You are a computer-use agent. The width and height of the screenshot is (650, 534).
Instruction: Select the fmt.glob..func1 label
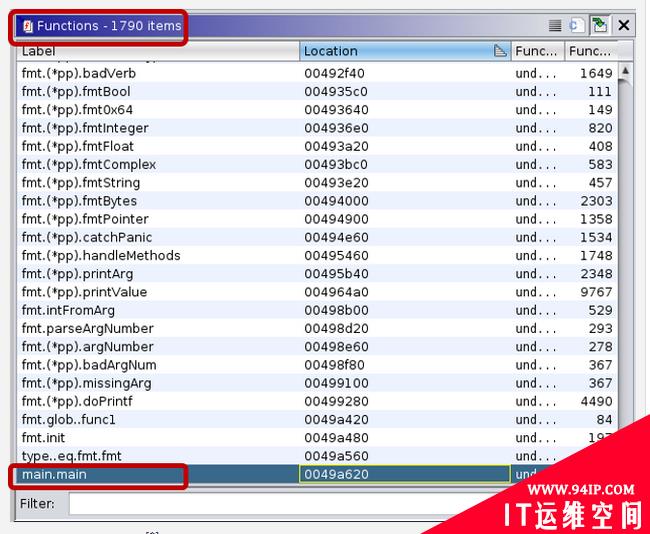coord(68,420)
